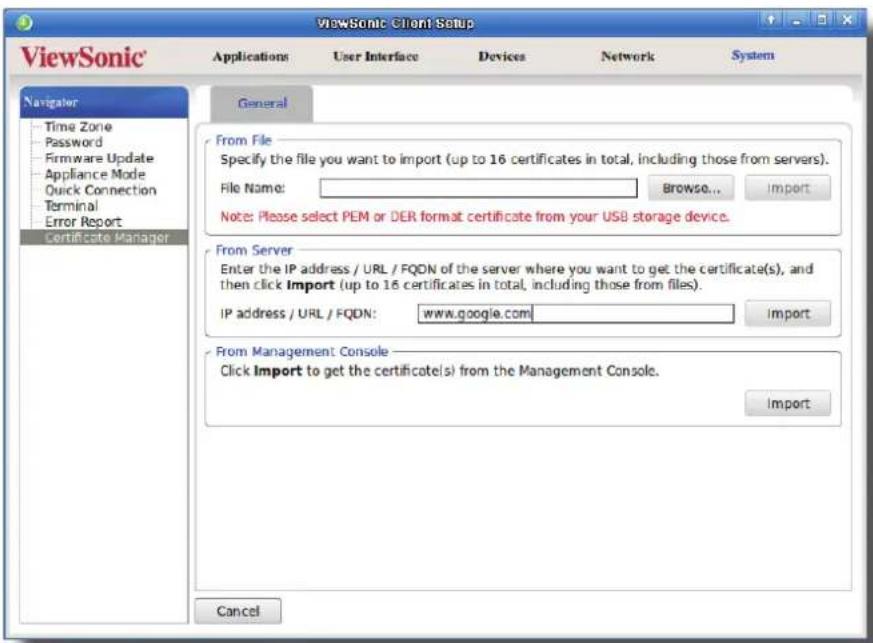Select Terminal in Navigator
The height and width of the screenshot is (643, 873).
click(71, 206)
